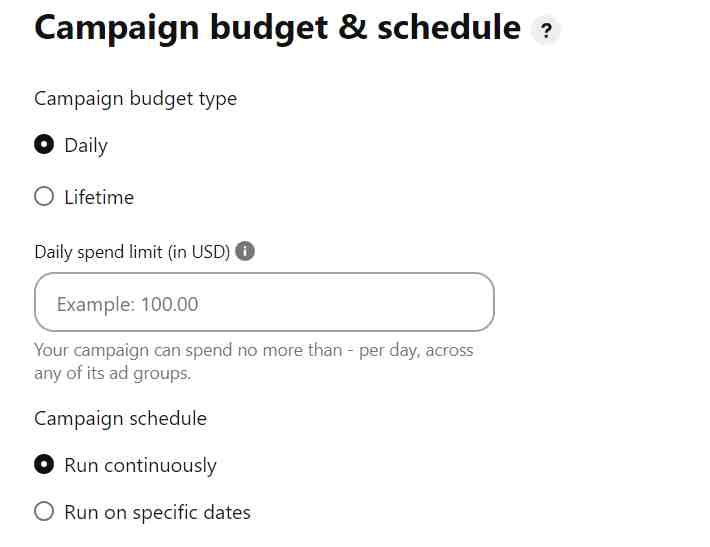Enable the Run on specific dates option
The width and height of the screenshot is (710, 547).
coord(44,511)
